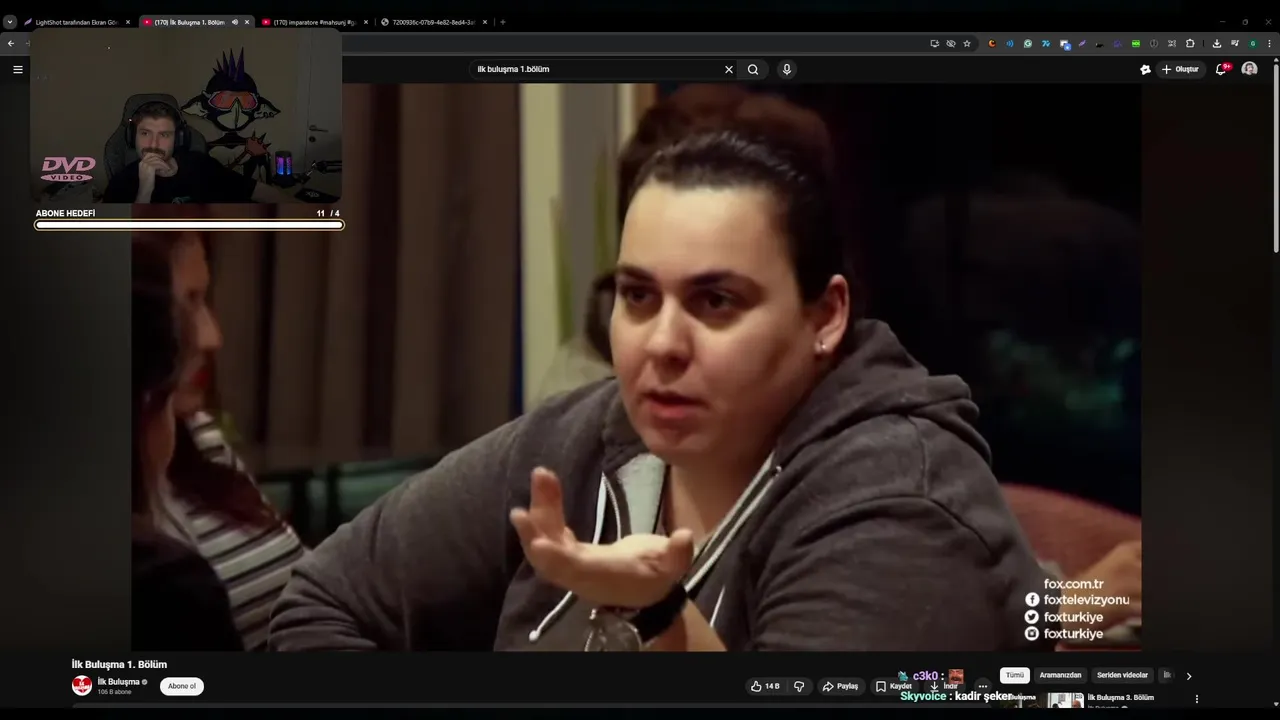Open İlk Buluşma channel name link
Viewport: 1280px width, 720px height.
click(118, 681)
